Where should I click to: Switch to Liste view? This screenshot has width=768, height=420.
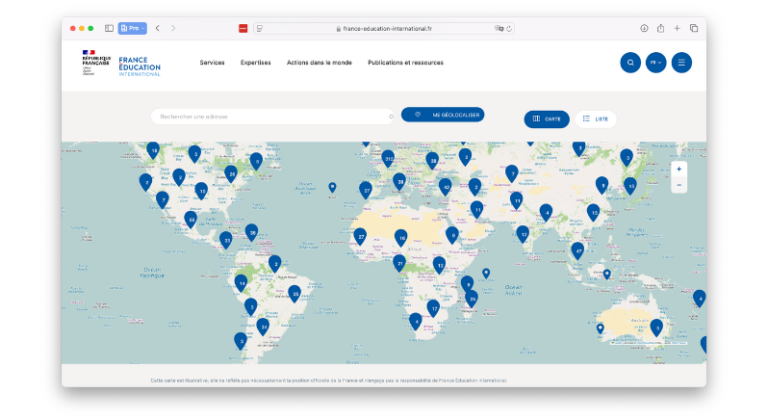point(595,118)
